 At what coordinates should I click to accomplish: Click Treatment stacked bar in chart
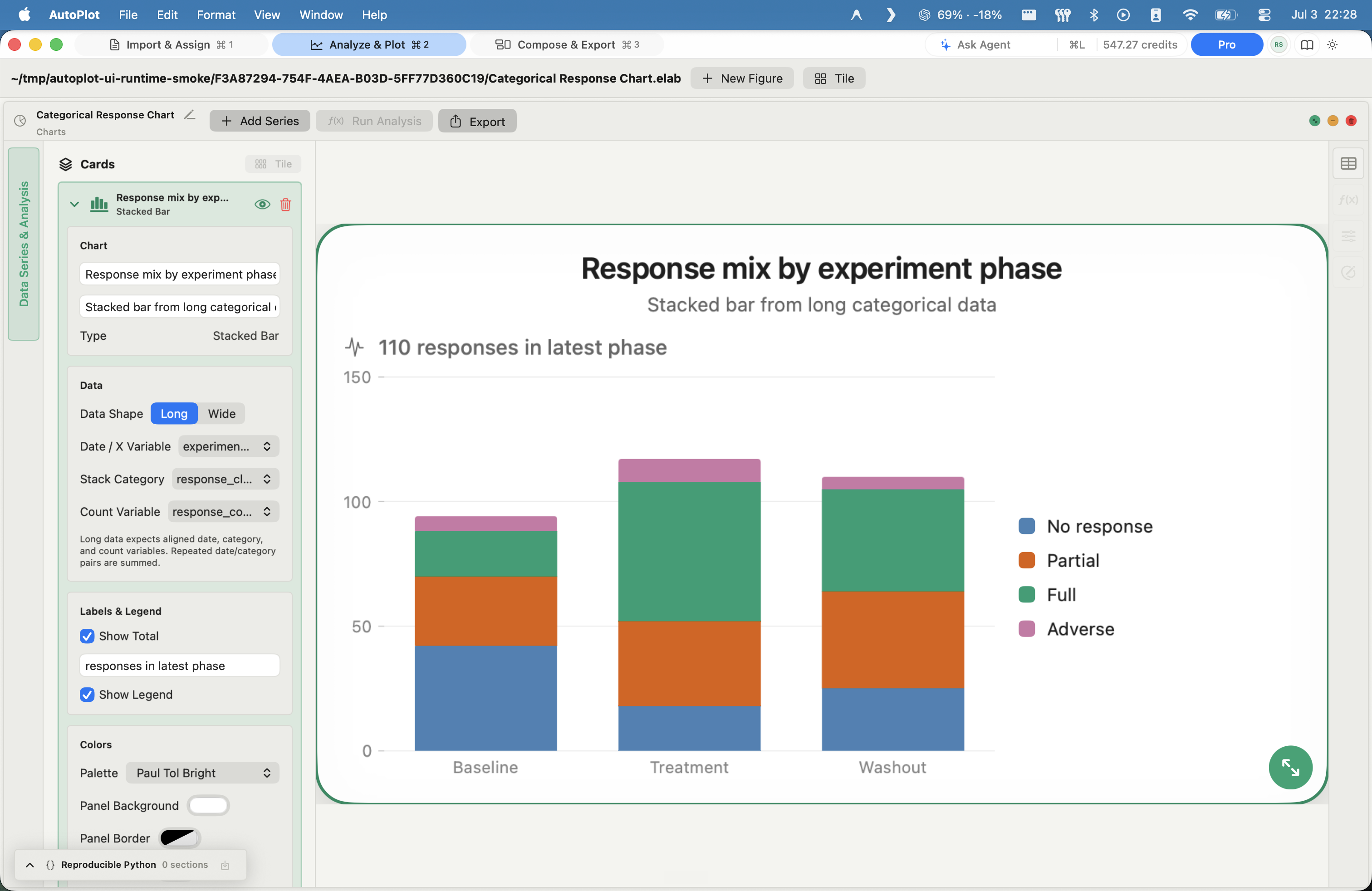point(690,605)
